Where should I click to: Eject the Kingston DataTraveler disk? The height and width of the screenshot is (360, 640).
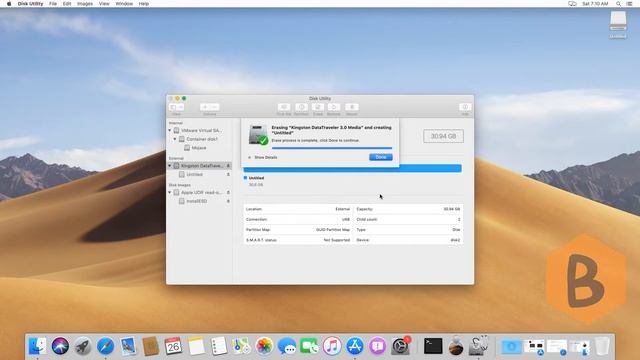pyautogui.click(x=228, y=166)
